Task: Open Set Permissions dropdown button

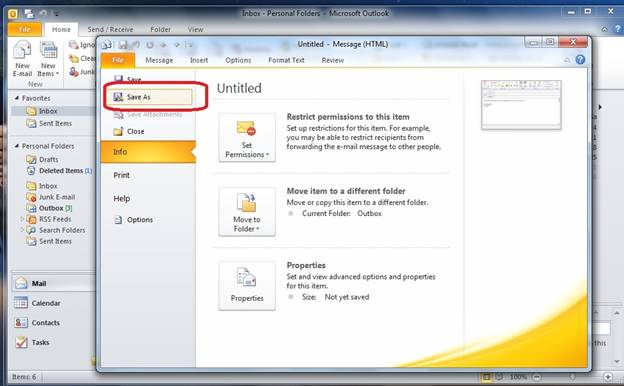Action: pos(247,138)
